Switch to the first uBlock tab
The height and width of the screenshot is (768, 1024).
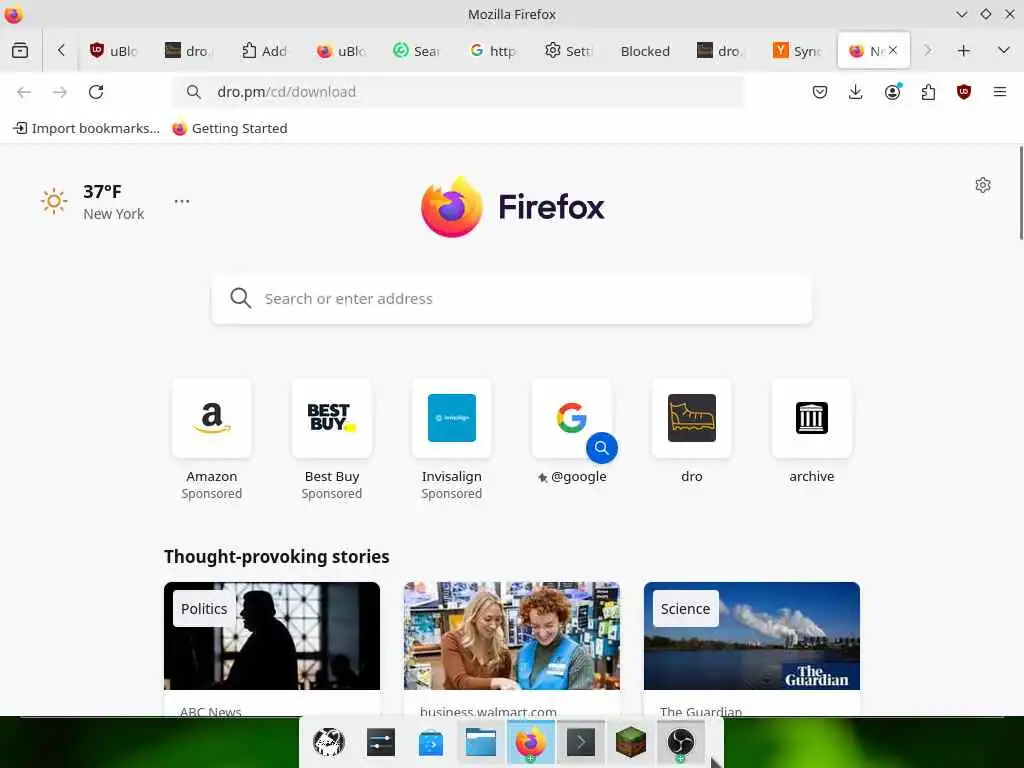(116, 50)
